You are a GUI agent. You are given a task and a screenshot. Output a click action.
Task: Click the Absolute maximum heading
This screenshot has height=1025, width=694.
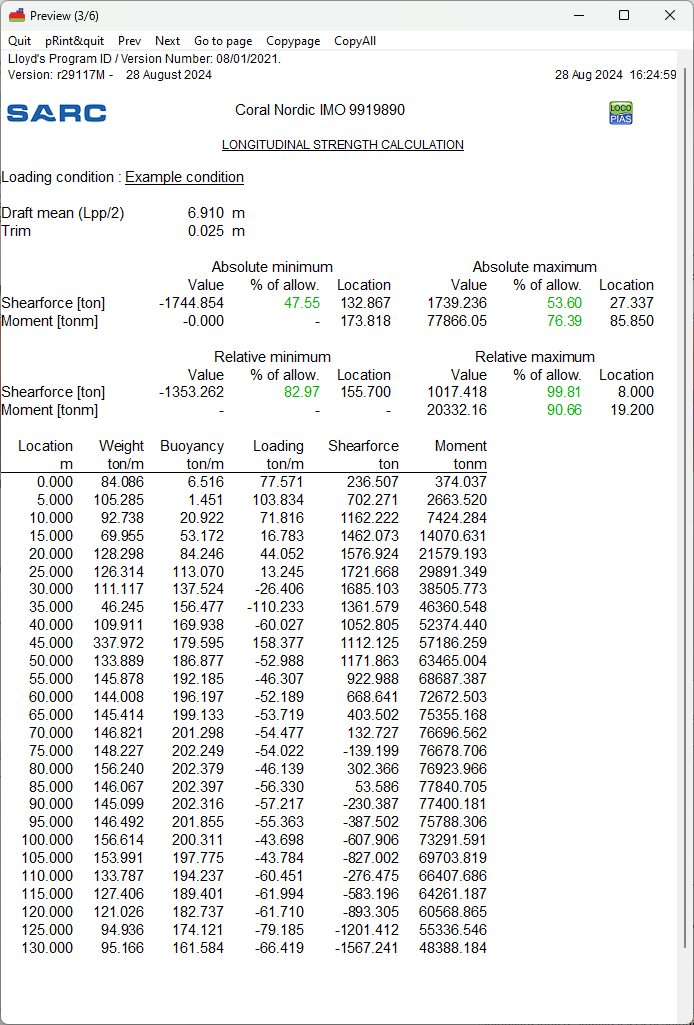coord(535,267)
